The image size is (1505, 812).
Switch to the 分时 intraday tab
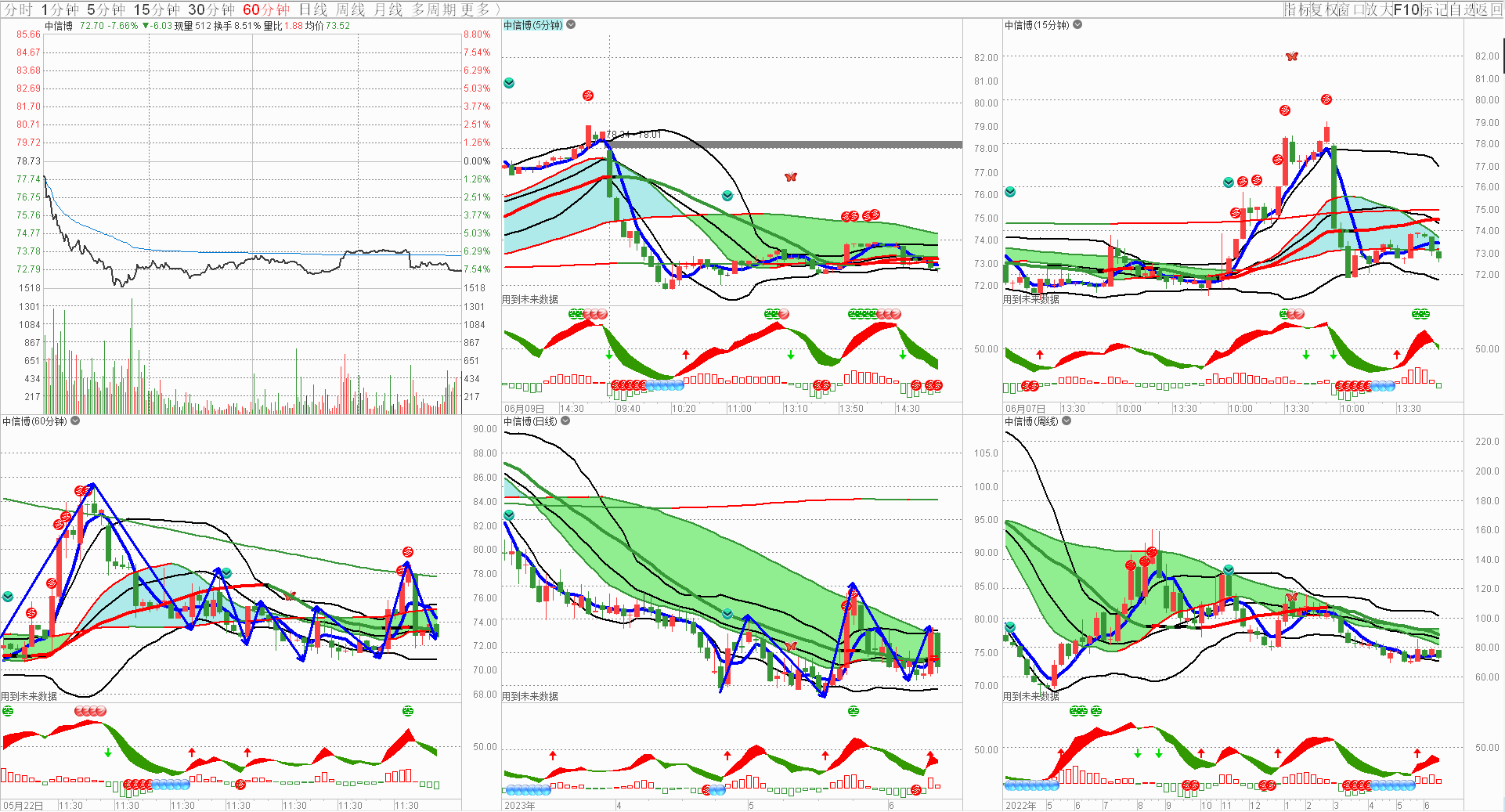[19, 9]
